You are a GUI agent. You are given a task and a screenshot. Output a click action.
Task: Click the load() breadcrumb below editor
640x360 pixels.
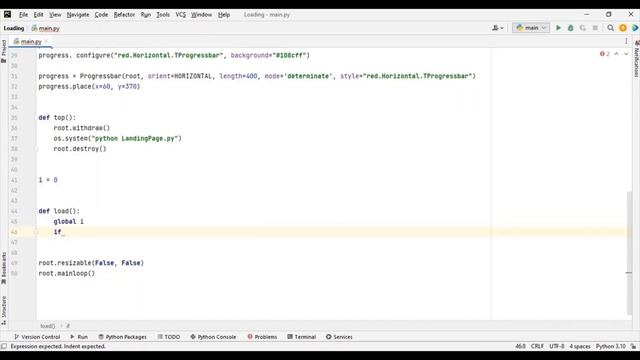click(47, 326)
